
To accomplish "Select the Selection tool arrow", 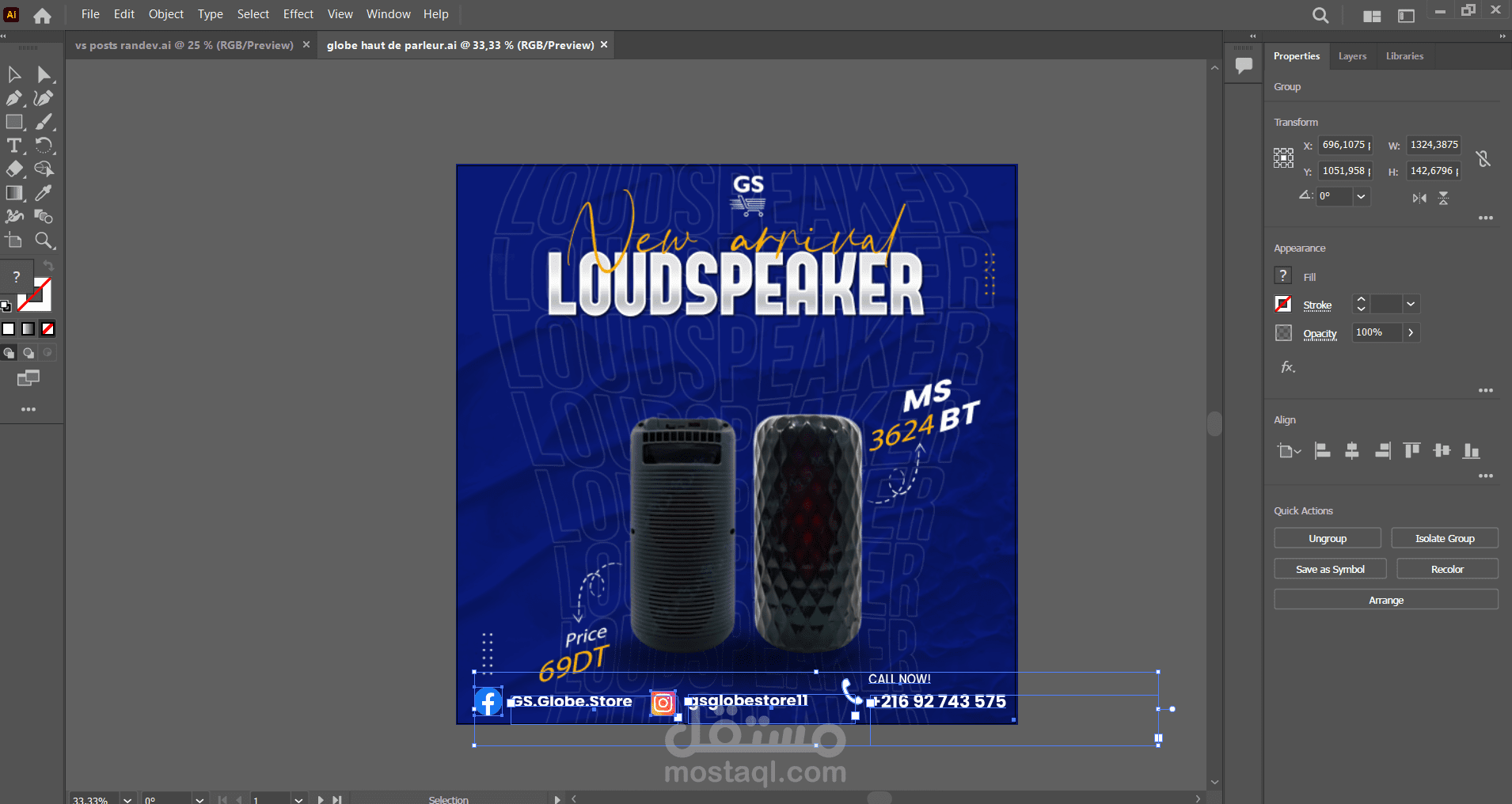I will 14,74.
